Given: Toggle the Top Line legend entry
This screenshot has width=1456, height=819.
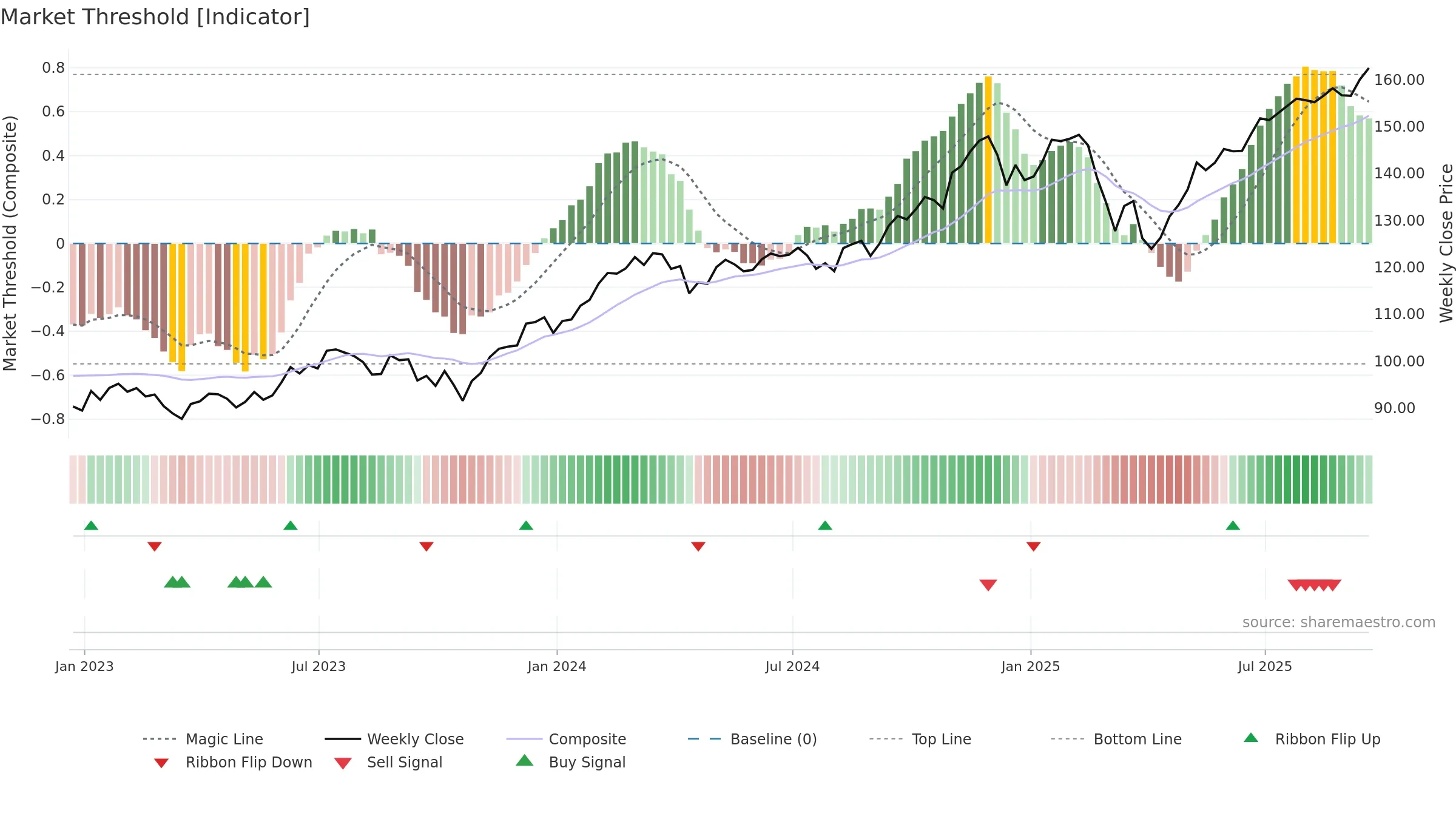Looking at the screenshot, I should coord(920,739).
